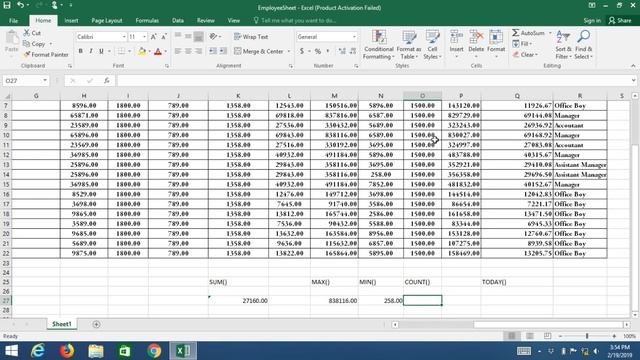
Task: Apply font color with red A icon
Action: 158,51
